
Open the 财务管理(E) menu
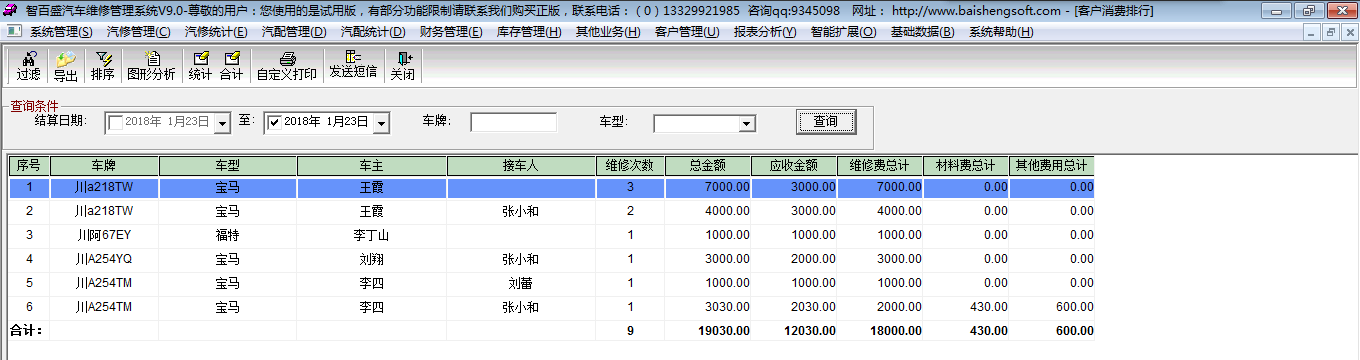coord(451,31)
